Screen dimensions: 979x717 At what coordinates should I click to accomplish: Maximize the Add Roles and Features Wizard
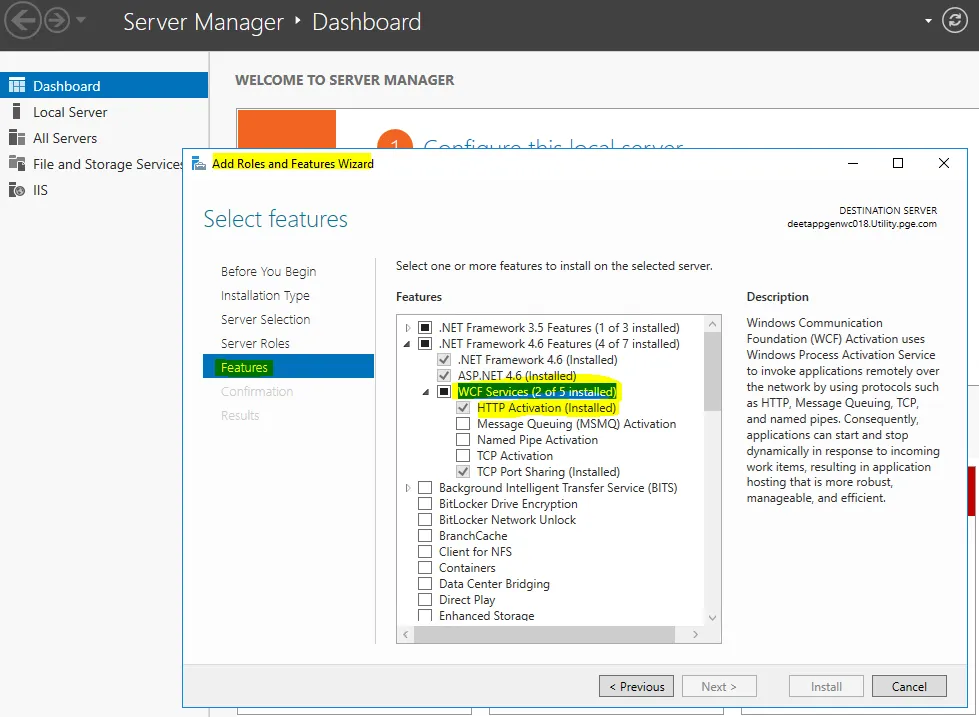pos(898,163)
